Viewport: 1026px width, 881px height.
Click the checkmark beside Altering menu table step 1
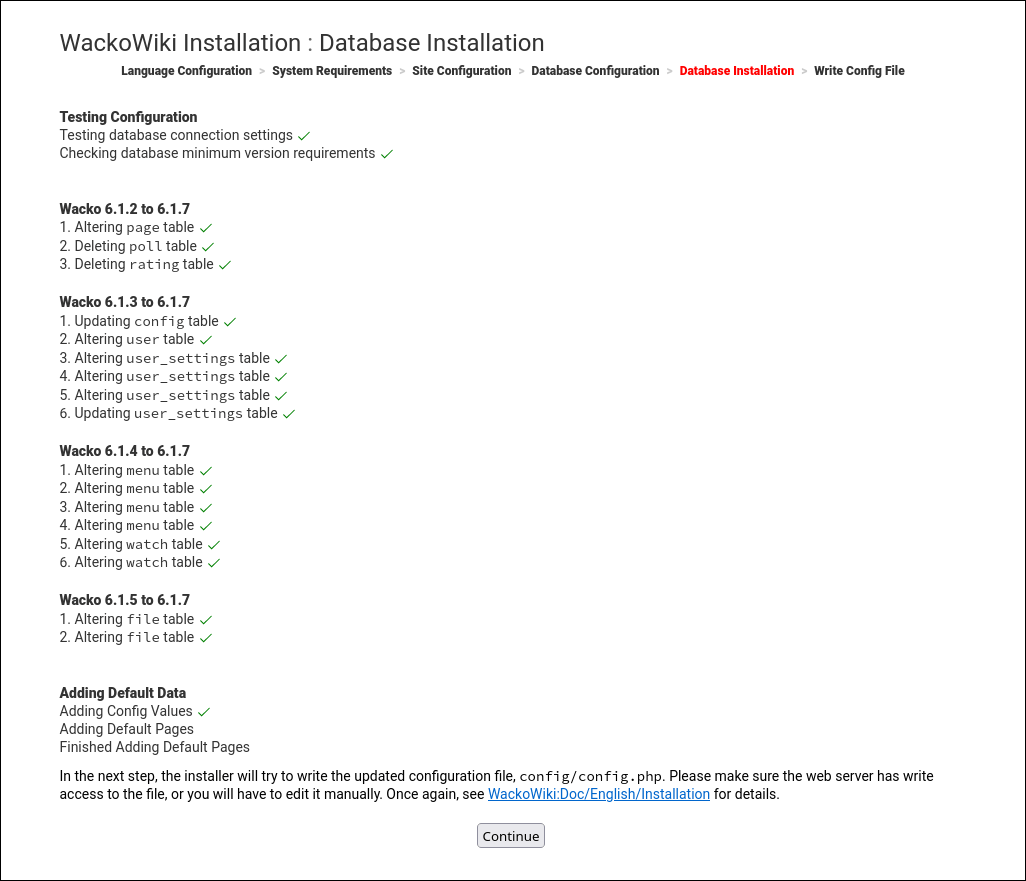[206, 470]
